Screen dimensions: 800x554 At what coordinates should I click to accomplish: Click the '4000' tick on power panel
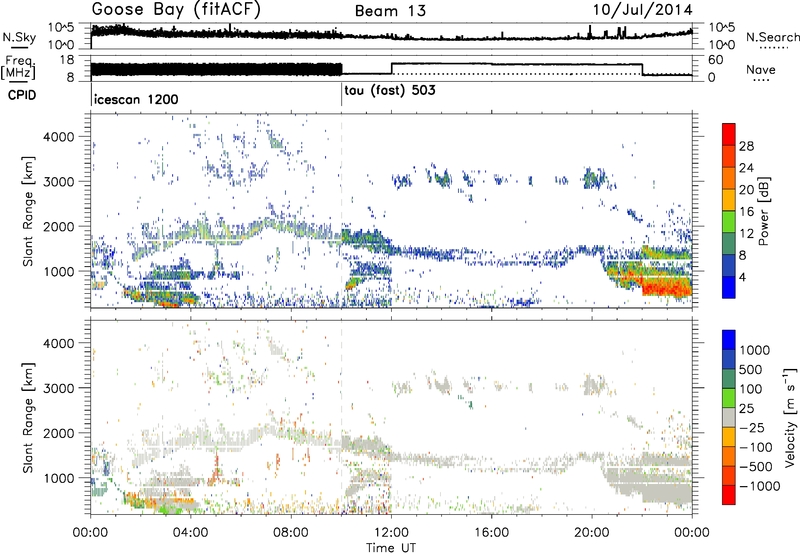point(58,136)
